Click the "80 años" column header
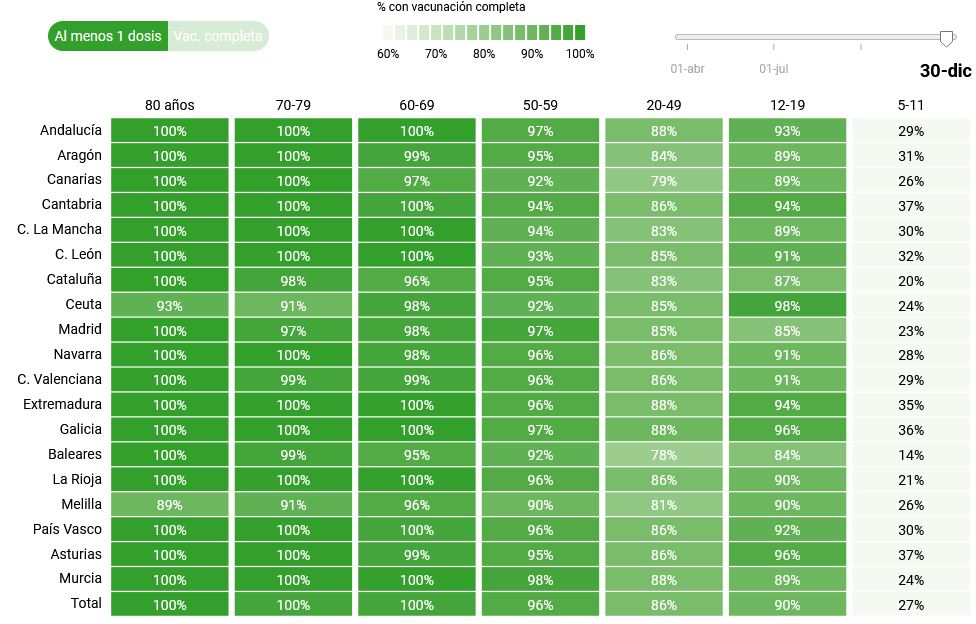 point(170,105)
